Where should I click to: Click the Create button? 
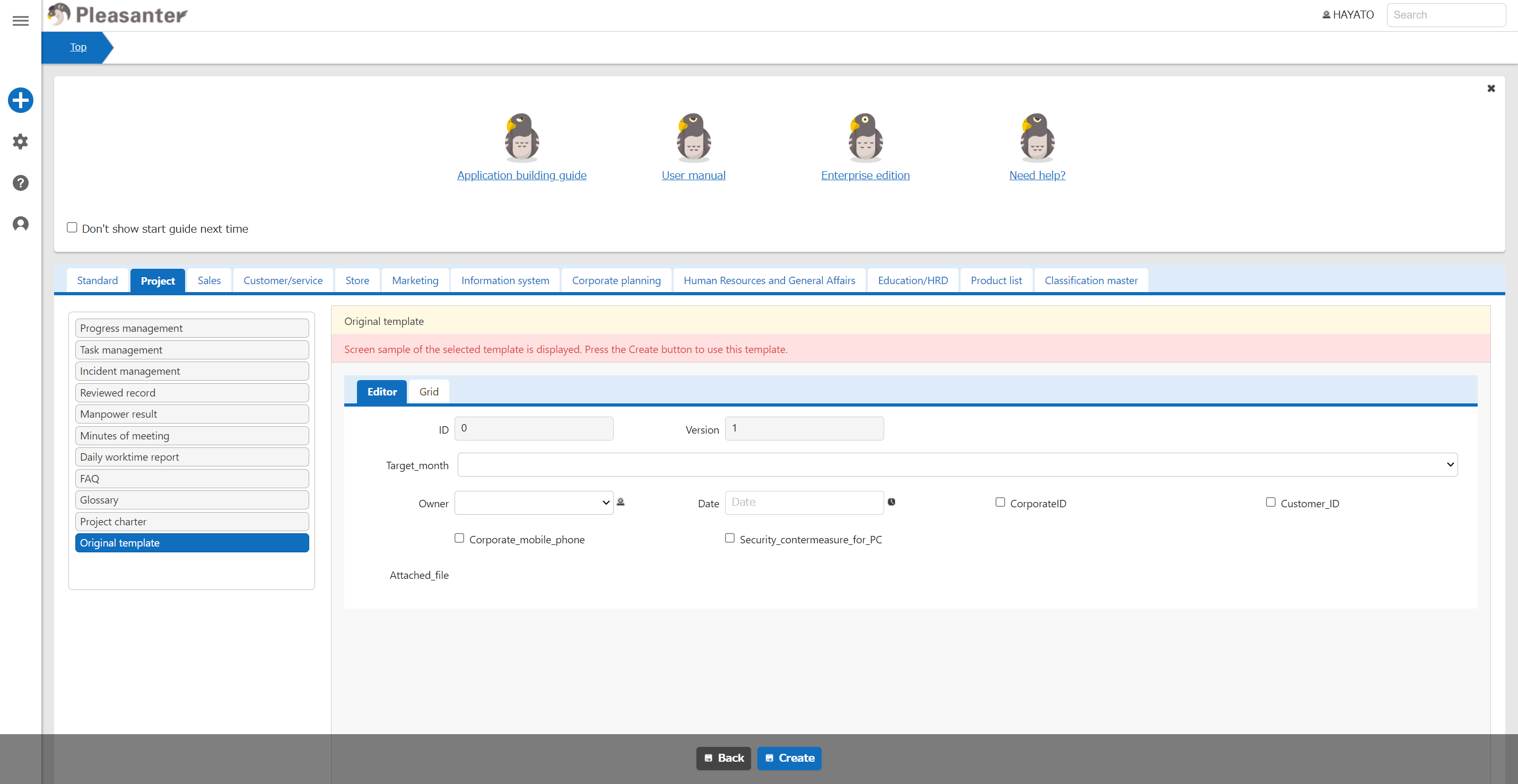coord(789,758)
